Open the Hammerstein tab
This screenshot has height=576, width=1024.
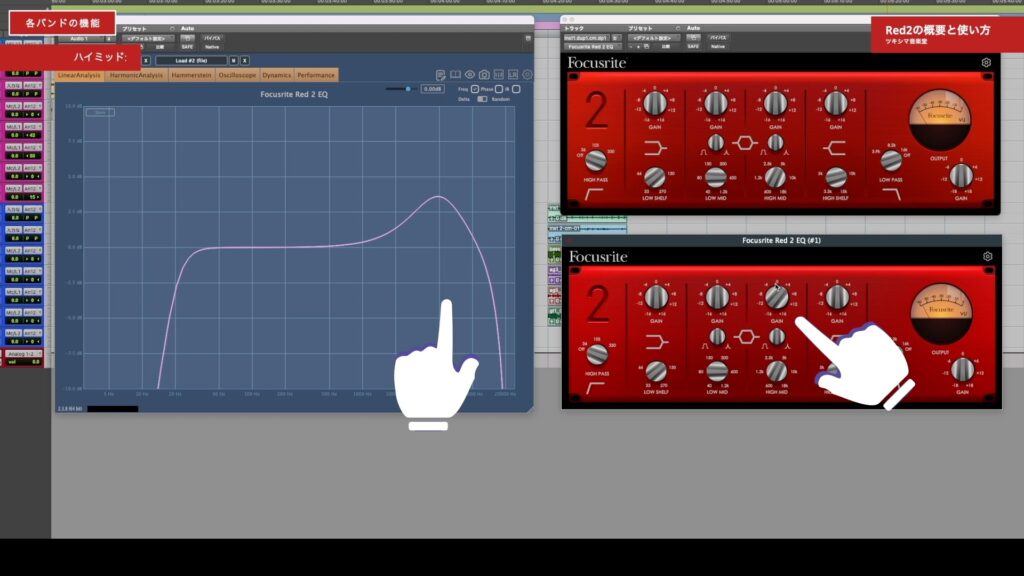pyautogui.click(x=191, y=75)
